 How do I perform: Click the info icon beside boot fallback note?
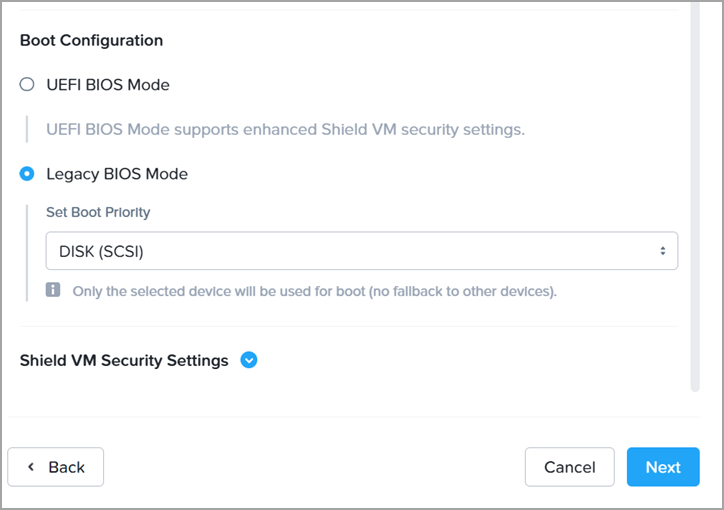point(54,291)
